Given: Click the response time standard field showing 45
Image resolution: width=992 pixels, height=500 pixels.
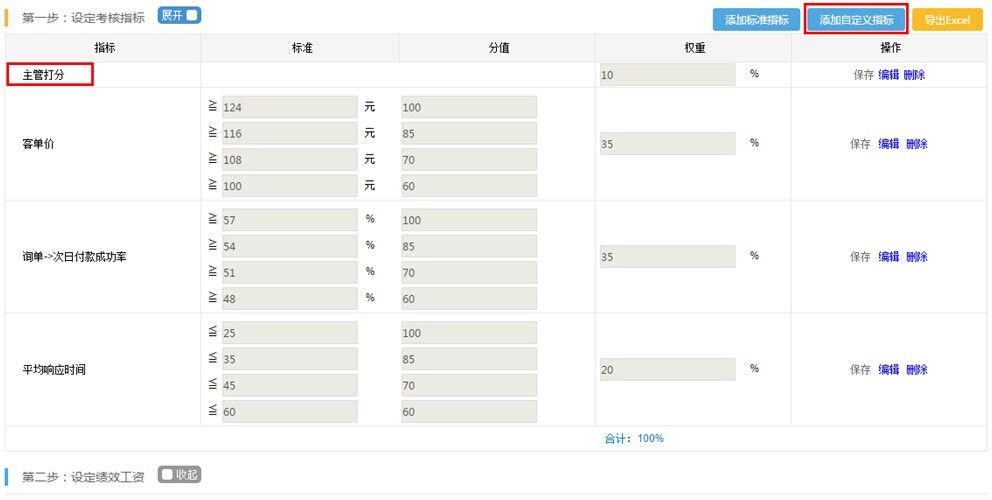Looking at the screenshot, I should (x=290, y=385).
